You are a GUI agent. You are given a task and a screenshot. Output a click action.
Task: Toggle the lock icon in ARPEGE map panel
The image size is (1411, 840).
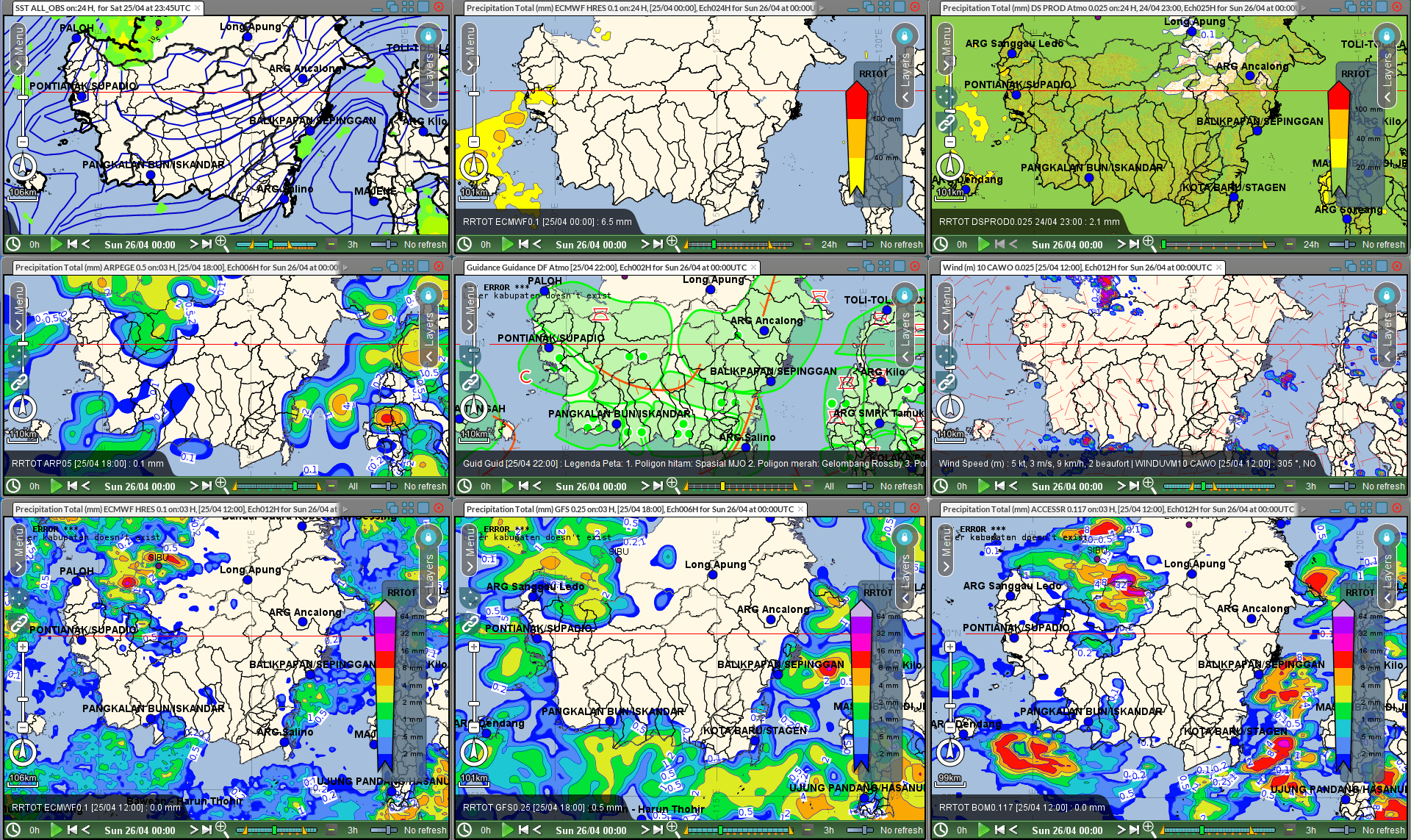(428, 295)
